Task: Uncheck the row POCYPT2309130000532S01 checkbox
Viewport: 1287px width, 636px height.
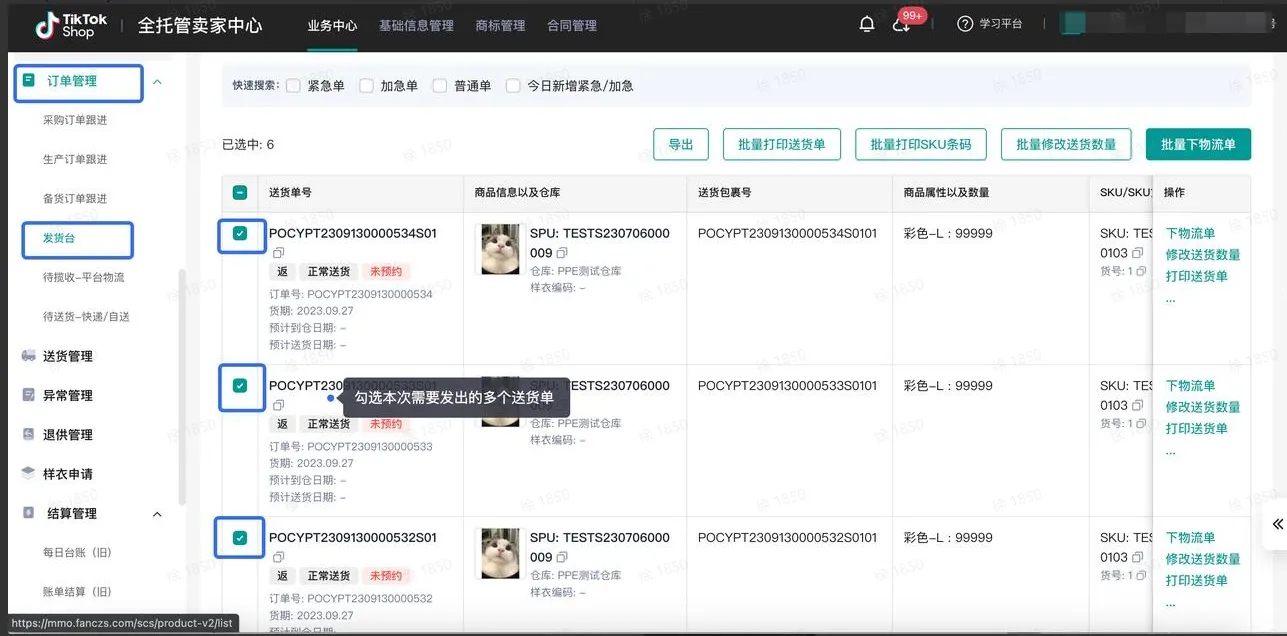Action: [240, 537]
